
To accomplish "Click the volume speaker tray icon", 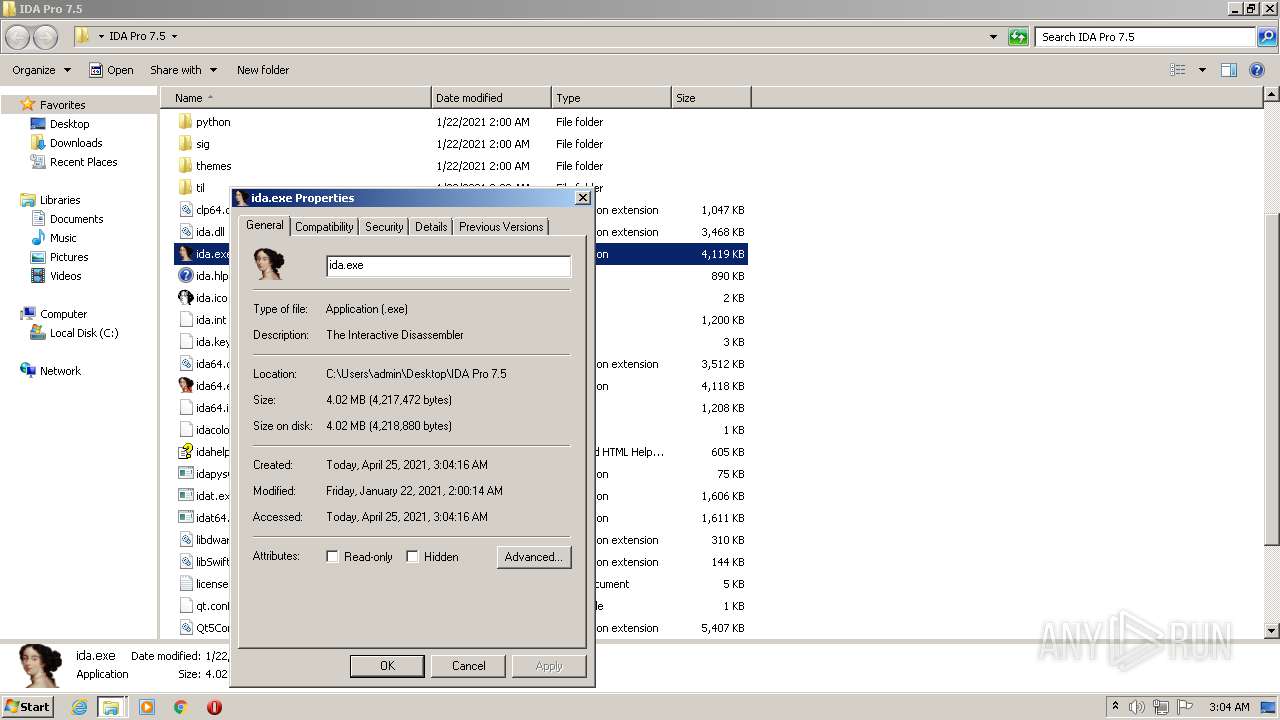I will 1137,707.
